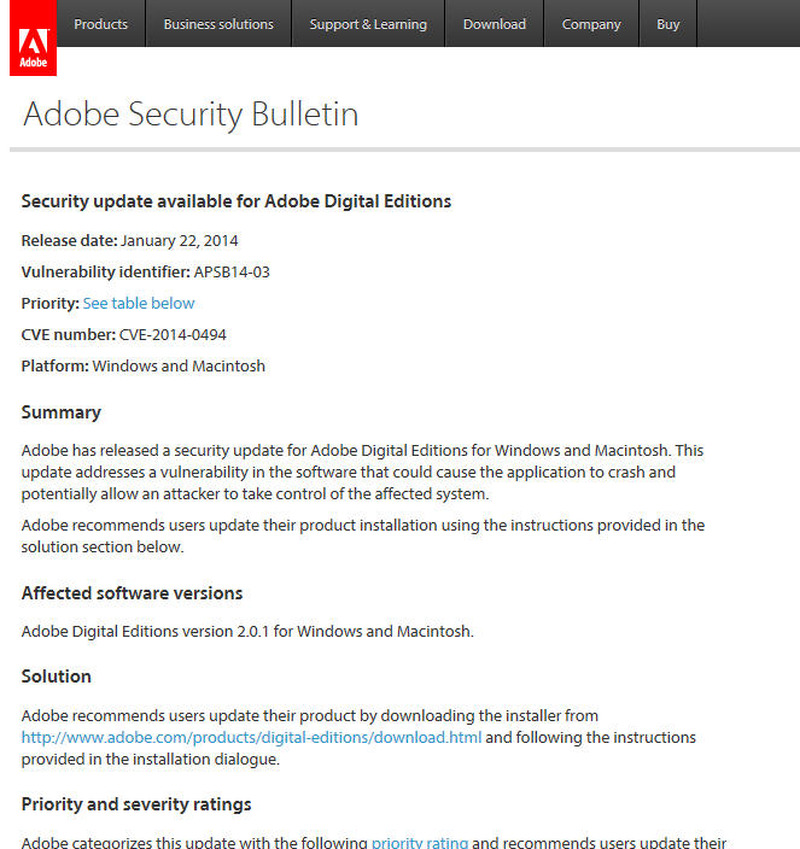This screenshot has width=800, height=849.
Task: Click the 'Security update available' heading
Action: (x=236, y=201)
